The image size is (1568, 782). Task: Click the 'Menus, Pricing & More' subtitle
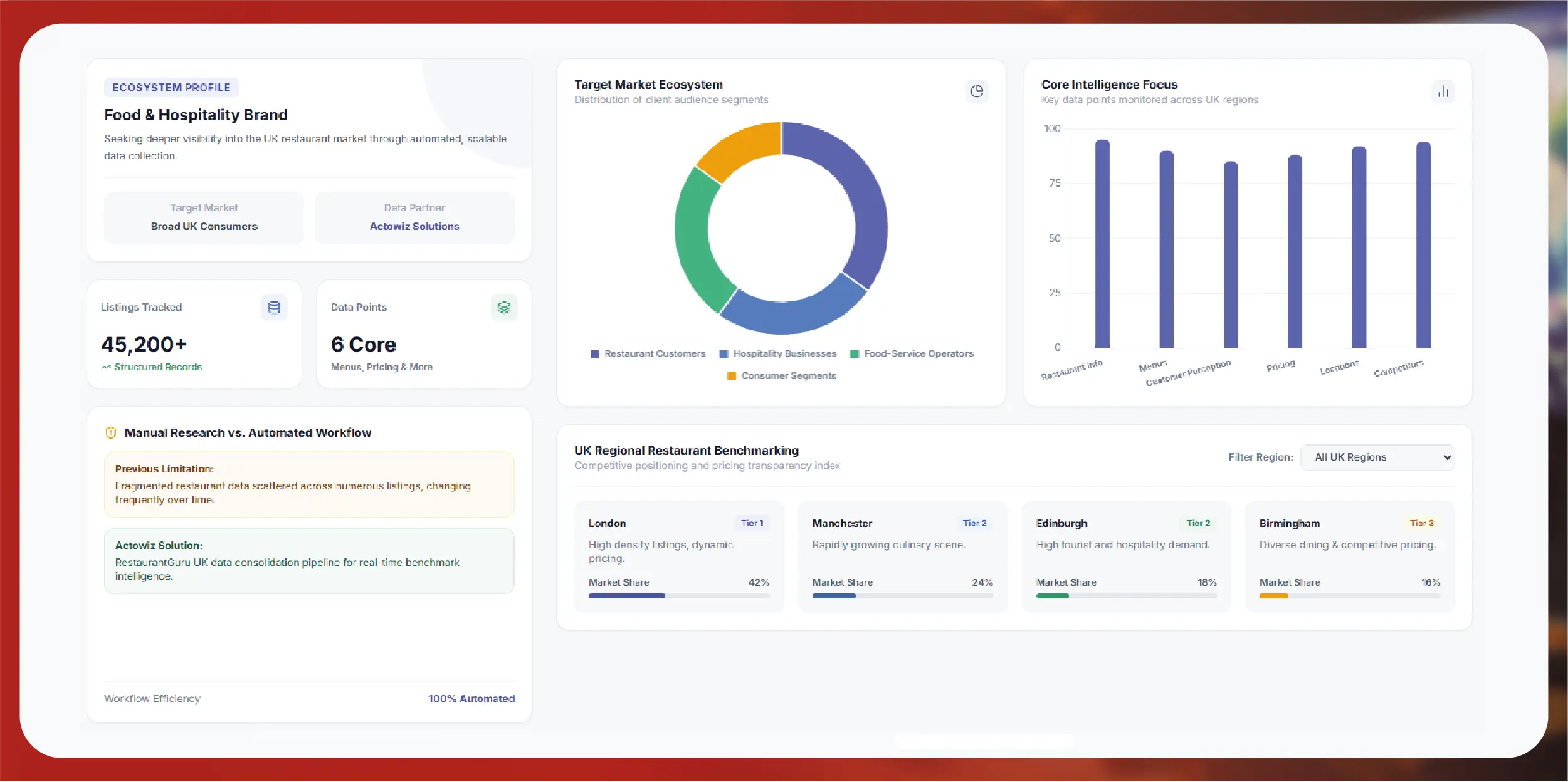(x=382, y=367)
